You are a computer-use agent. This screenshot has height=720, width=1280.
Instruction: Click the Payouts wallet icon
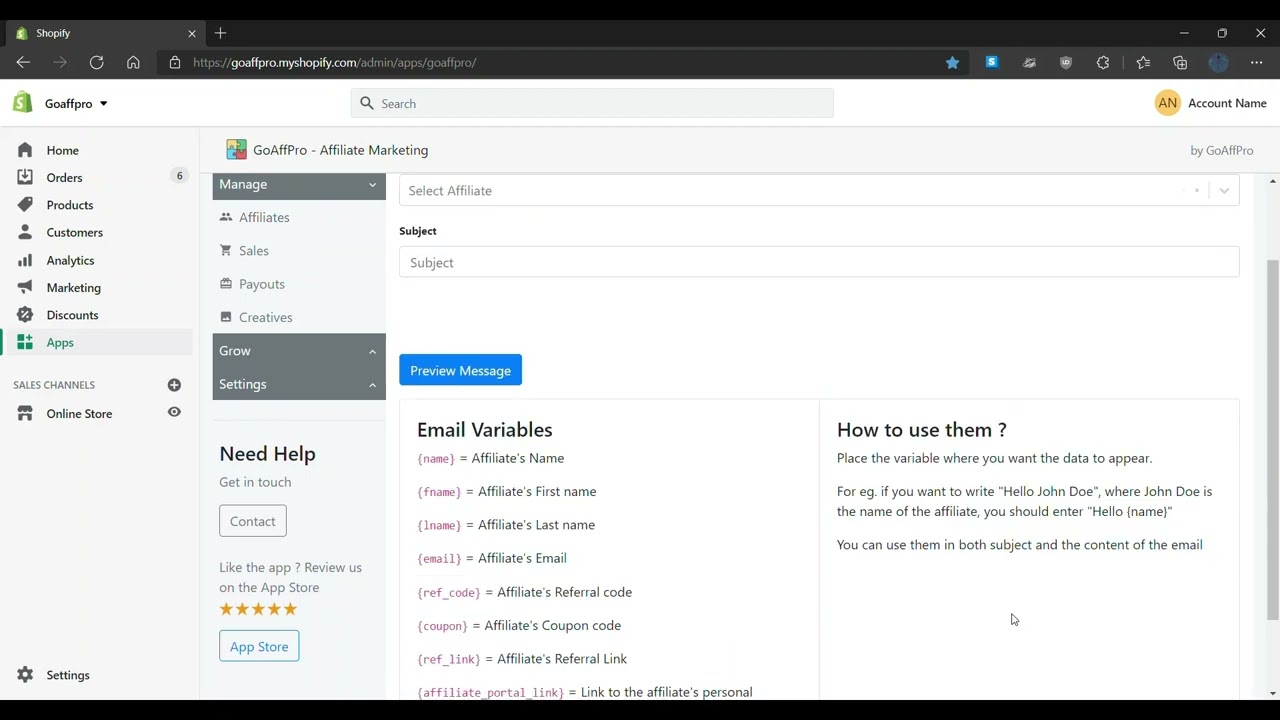click(x=226, y=284)
